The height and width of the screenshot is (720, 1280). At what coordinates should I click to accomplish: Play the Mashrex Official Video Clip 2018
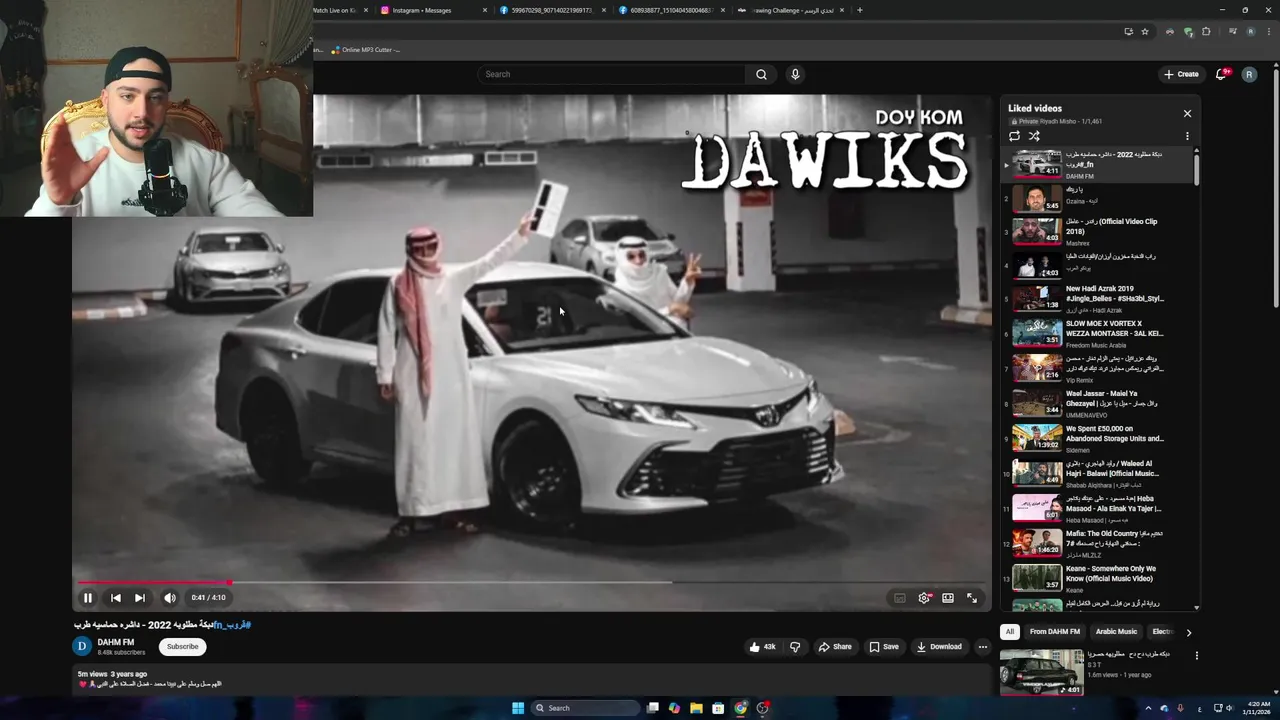(1097, 232)
